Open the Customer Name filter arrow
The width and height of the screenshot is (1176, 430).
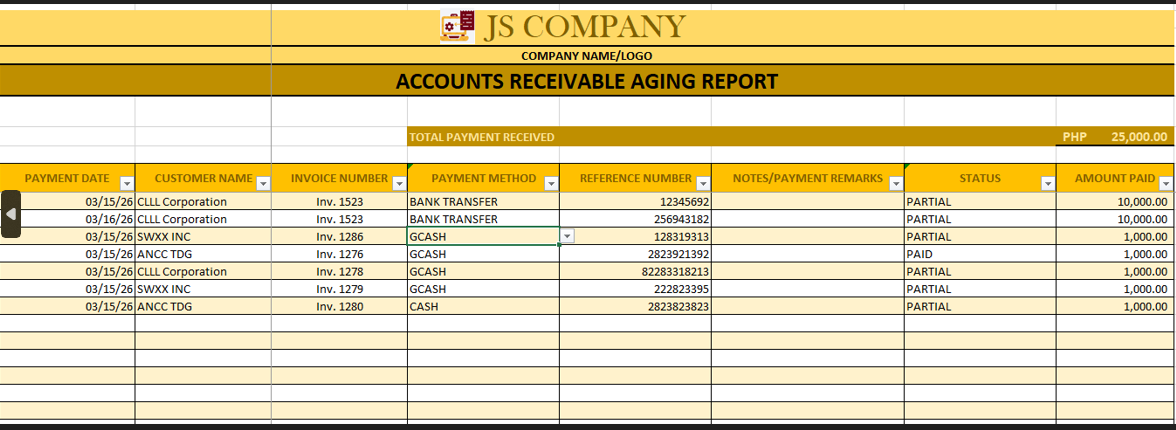point(263,183)
